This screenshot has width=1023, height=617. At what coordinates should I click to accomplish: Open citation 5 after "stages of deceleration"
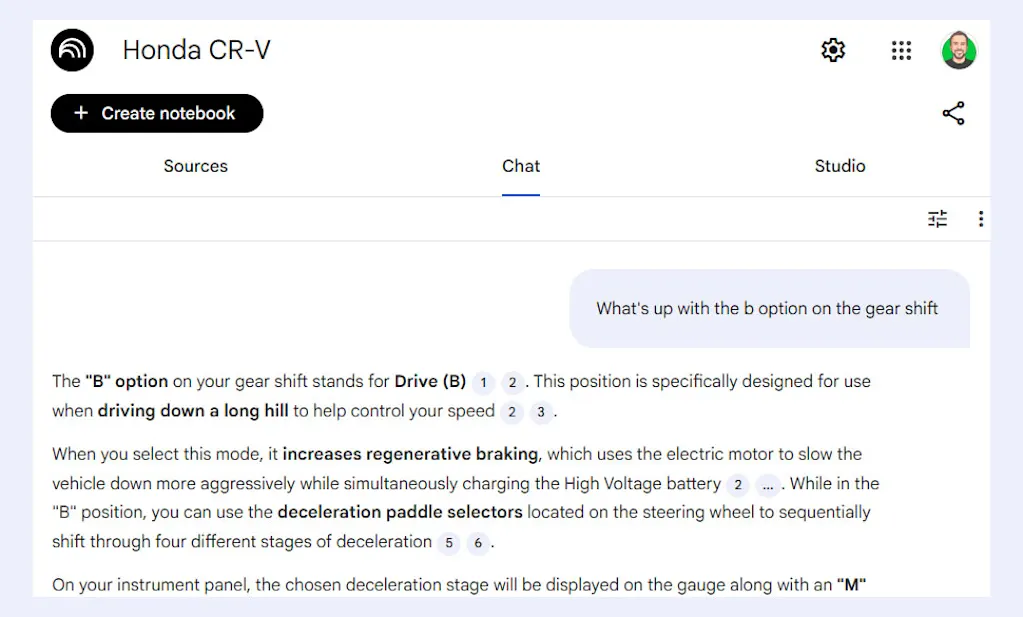click(449, 543)
